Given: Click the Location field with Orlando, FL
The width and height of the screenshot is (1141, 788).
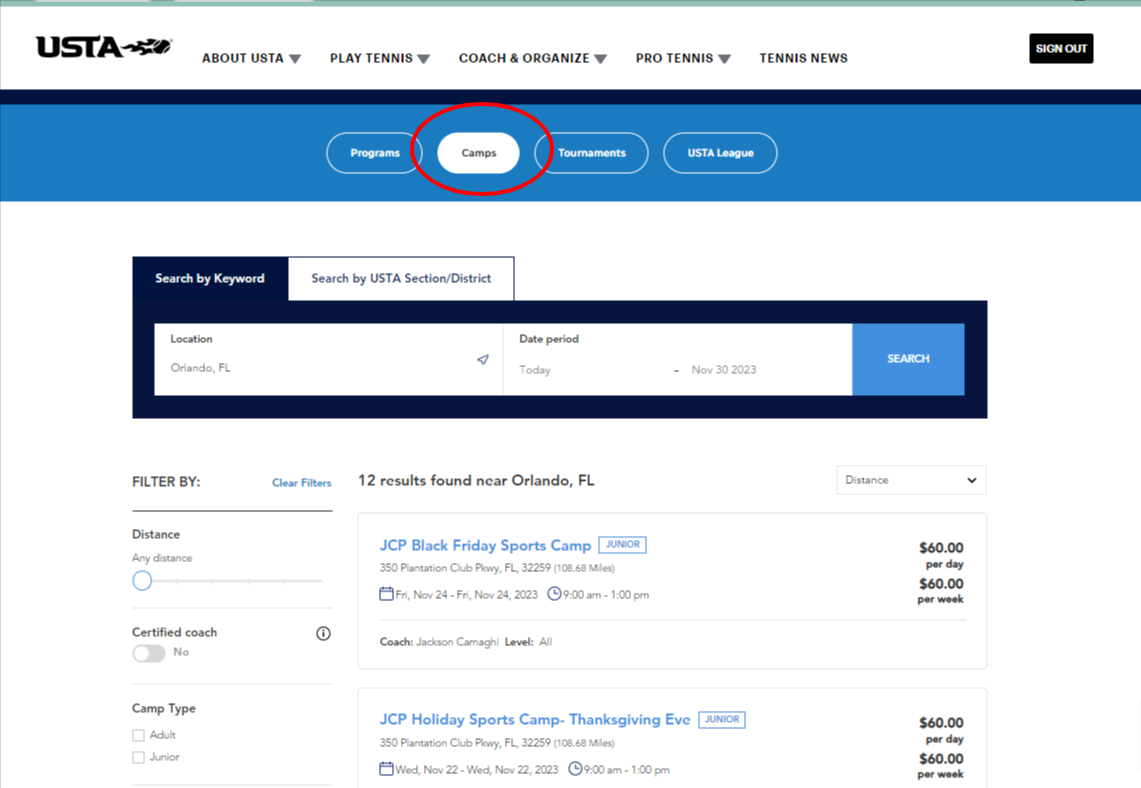Looking at the screenshot, I should (328, 359).
